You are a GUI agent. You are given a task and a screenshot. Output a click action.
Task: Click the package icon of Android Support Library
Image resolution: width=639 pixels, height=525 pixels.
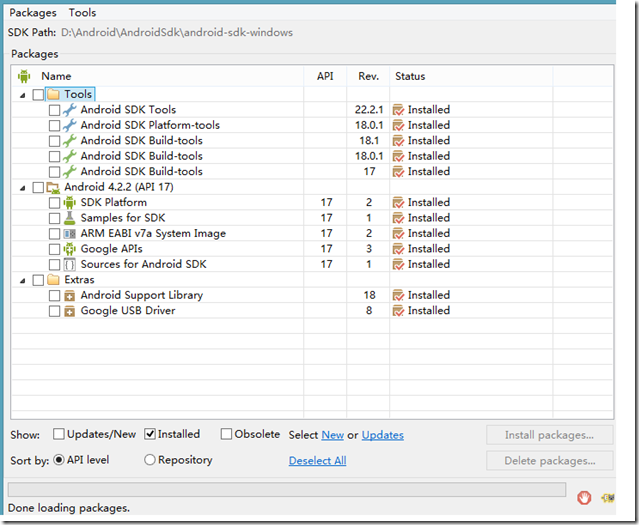pos(70,296)
